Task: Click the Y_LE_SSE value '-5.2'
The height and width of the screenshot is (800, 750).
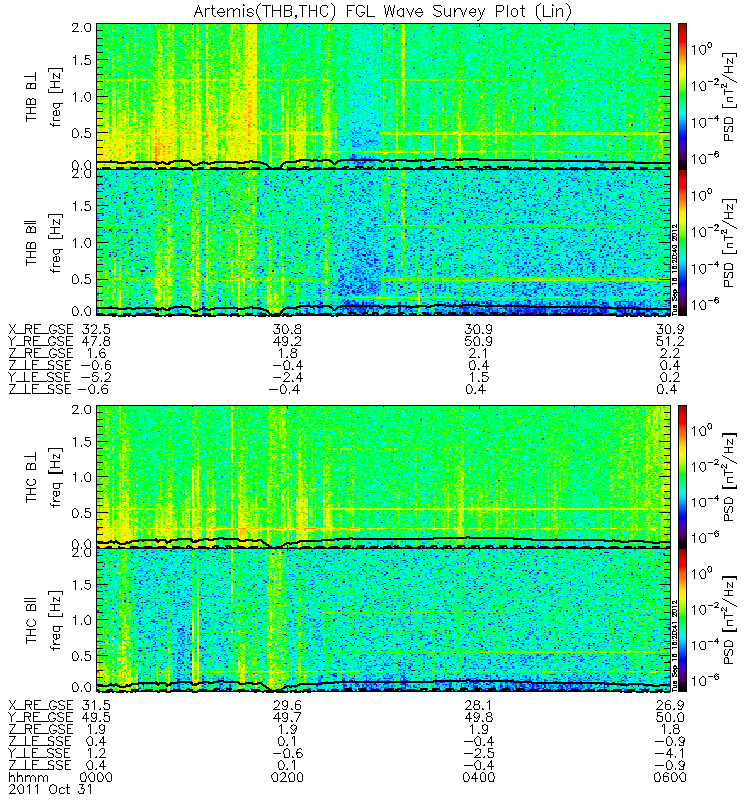Action: 96,378
